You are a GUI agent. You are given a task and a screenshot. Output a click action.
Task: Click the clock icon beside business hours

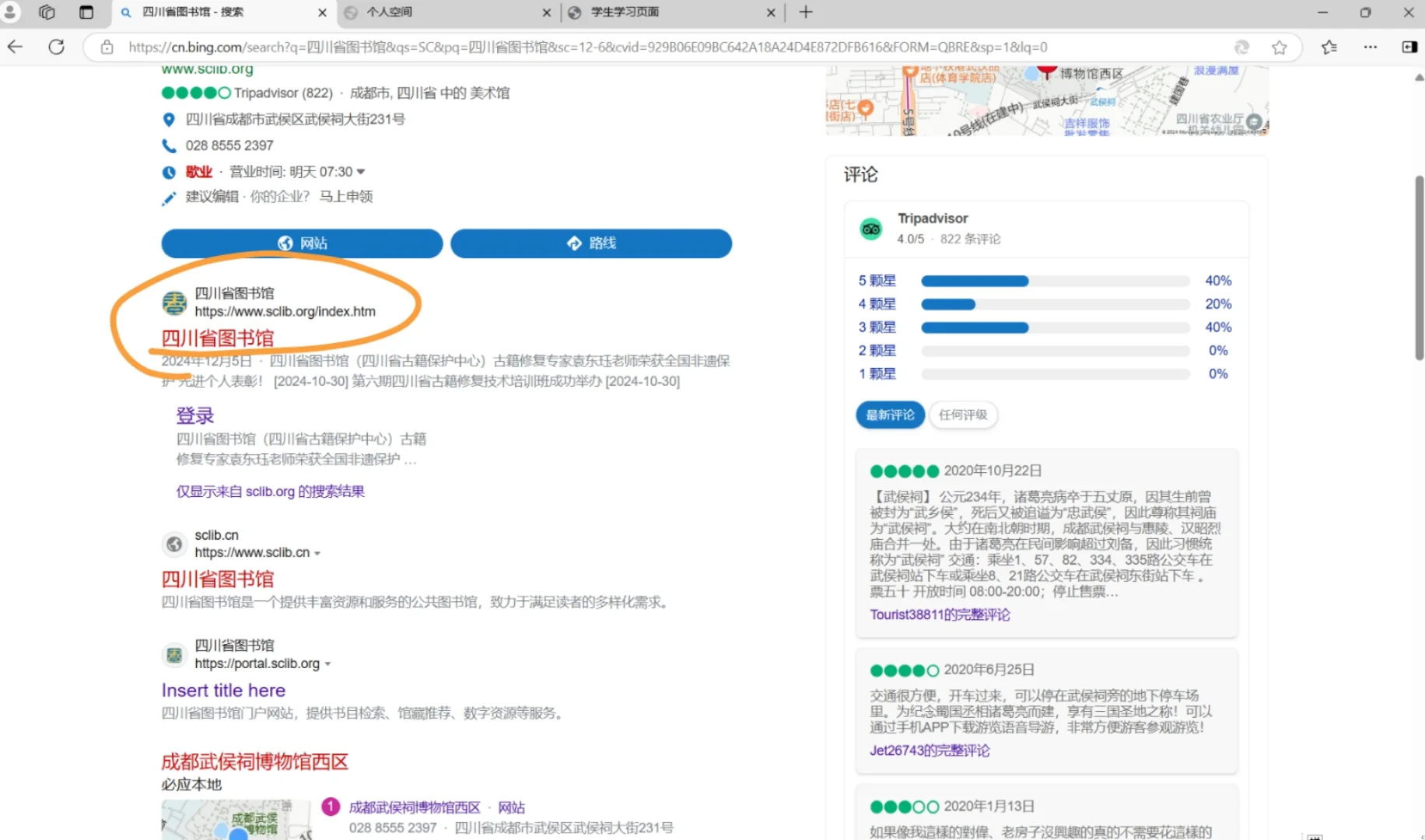coord(169,173)
